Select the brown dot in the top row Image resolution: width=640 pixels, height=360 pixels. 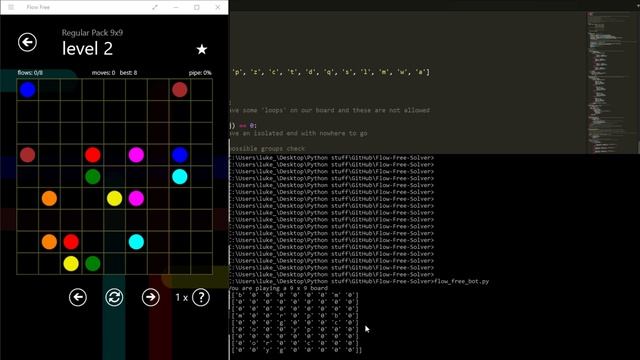coord(180,90)
